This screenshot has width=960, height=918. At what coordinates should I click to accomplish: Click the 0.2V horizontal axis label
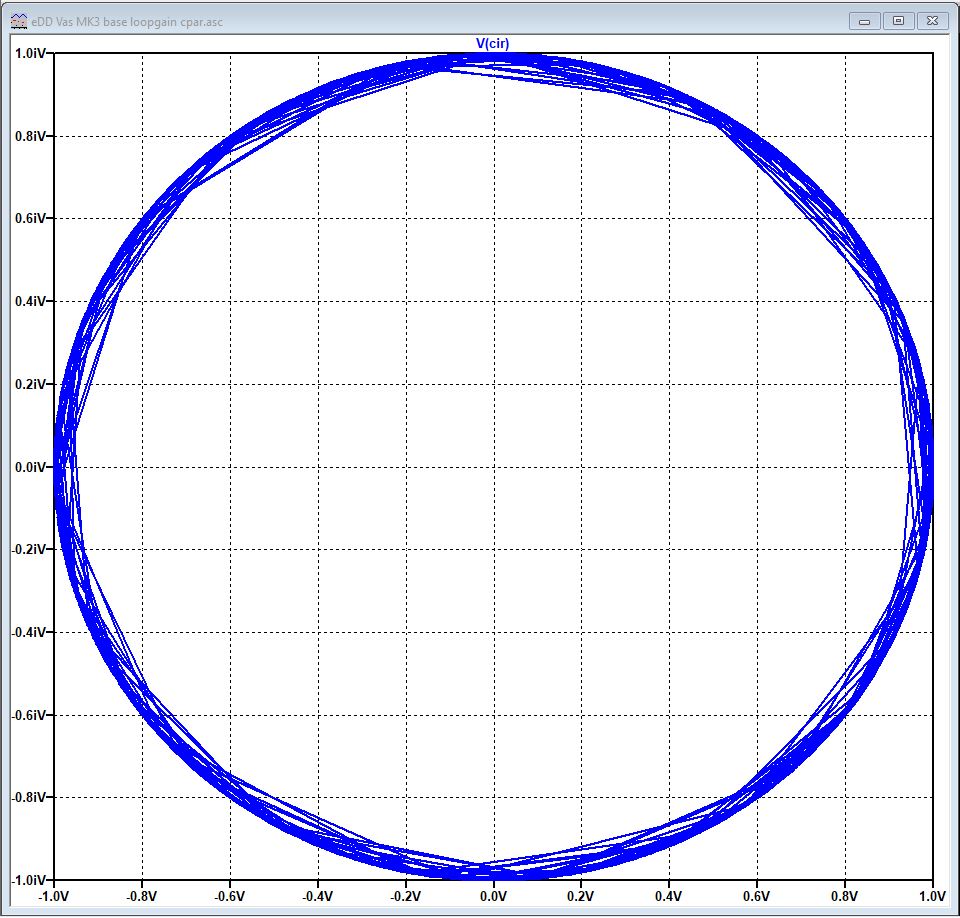tap(580, 897)
